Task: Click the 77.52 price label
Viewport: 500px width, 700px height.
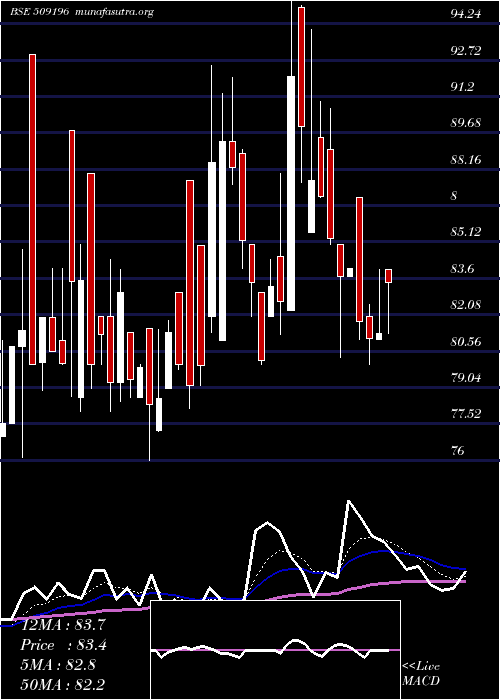Action: (x=466, y=414)
